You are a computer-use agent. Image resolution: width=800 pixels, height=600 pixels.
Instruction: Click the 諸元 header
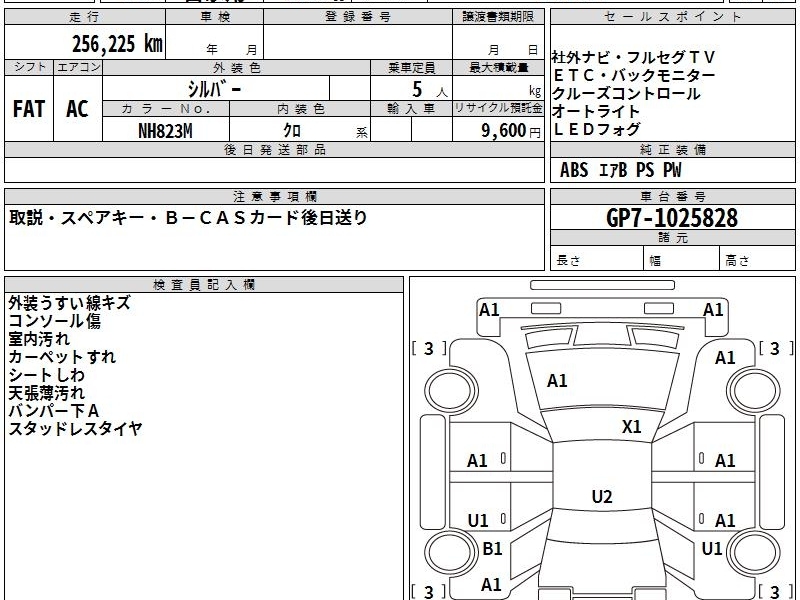pyautogui.click(x=672, y=238)
